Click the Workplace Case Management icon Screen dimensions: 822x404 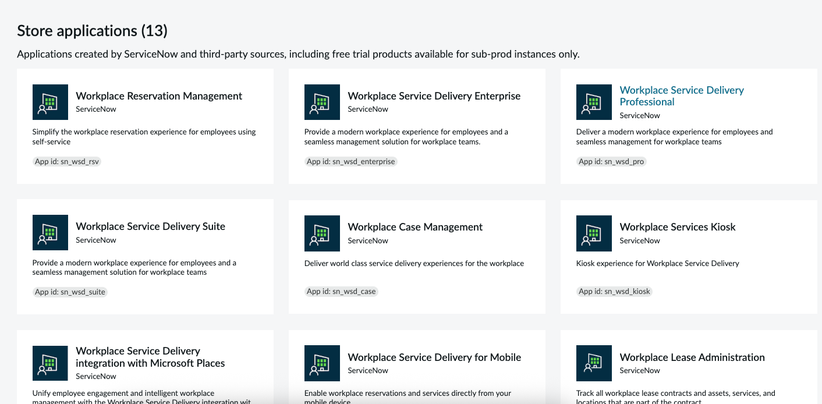coord(322,233)
